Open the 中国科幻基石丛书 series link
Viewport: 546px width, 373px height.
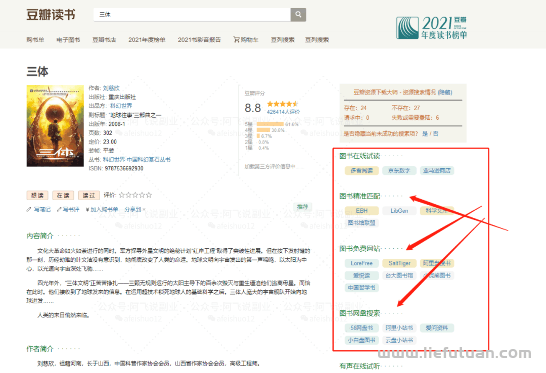pos(148,160)
